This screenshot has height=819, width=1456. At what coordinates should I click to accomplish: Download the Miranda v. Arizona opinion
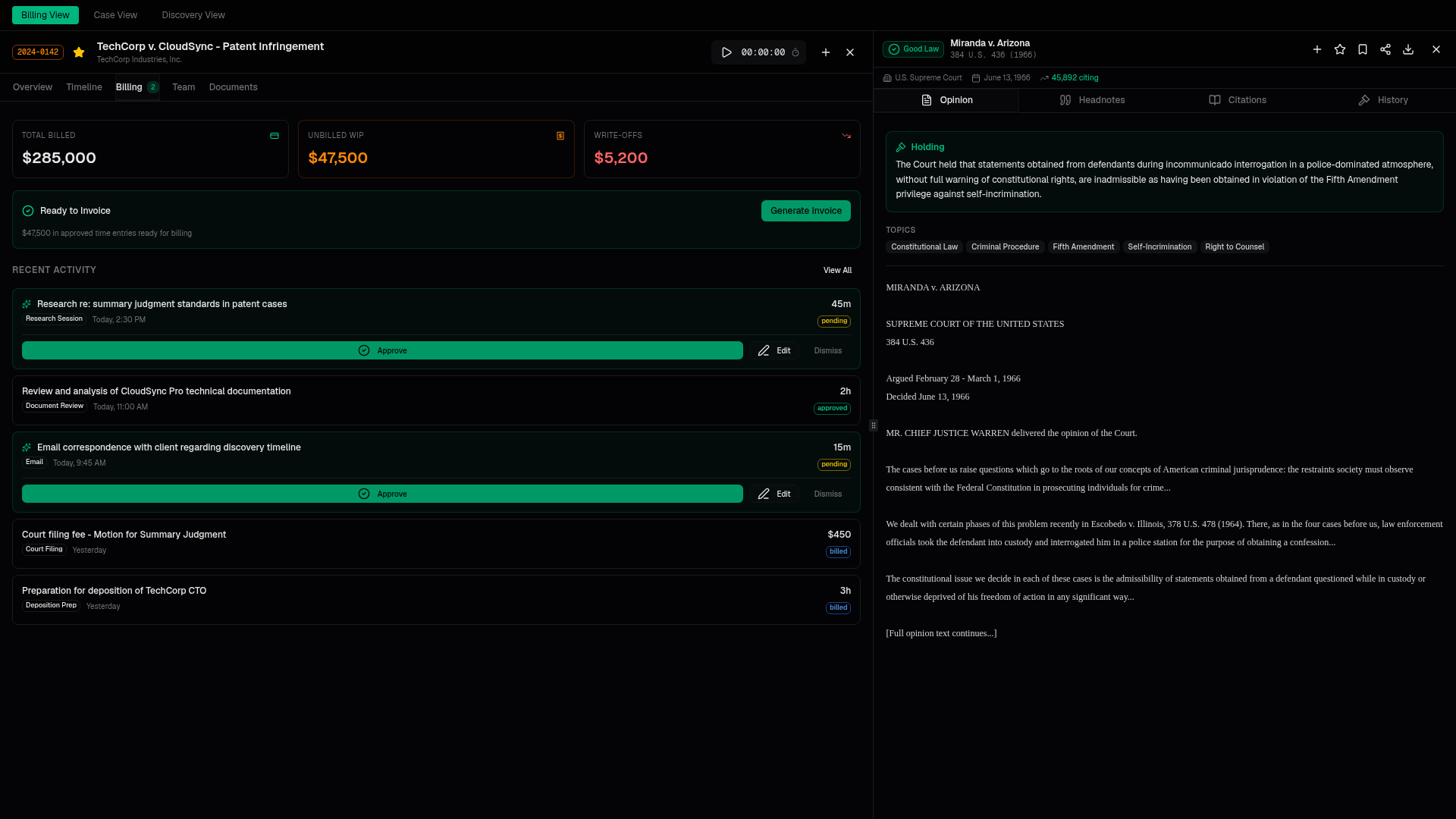click(1408, 49)
